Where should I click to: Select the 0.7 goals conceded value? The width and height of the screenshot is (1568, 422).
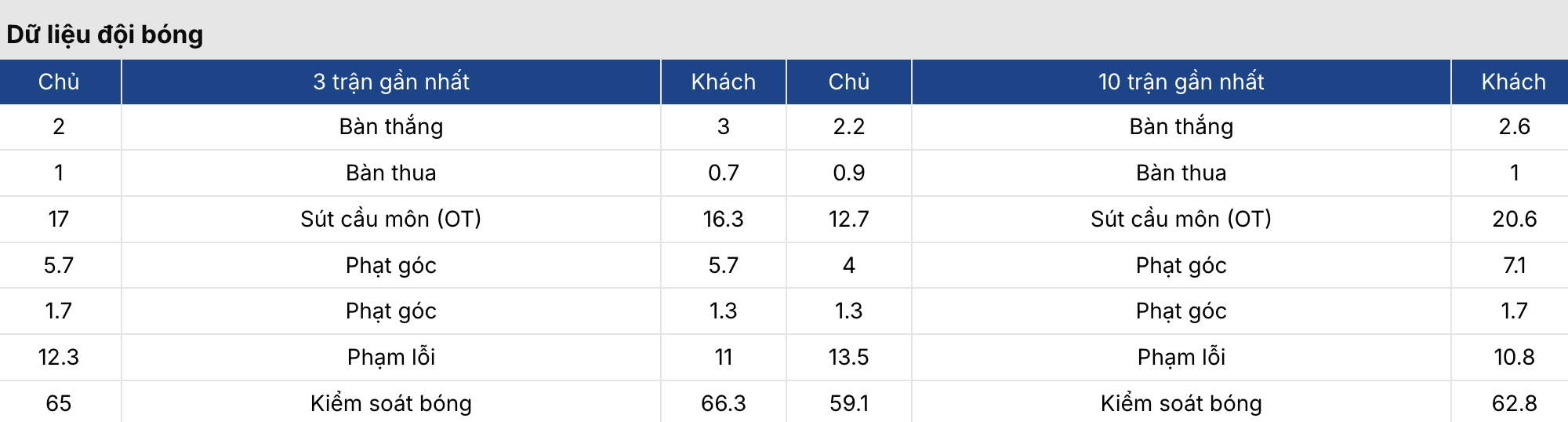point(723,173)
